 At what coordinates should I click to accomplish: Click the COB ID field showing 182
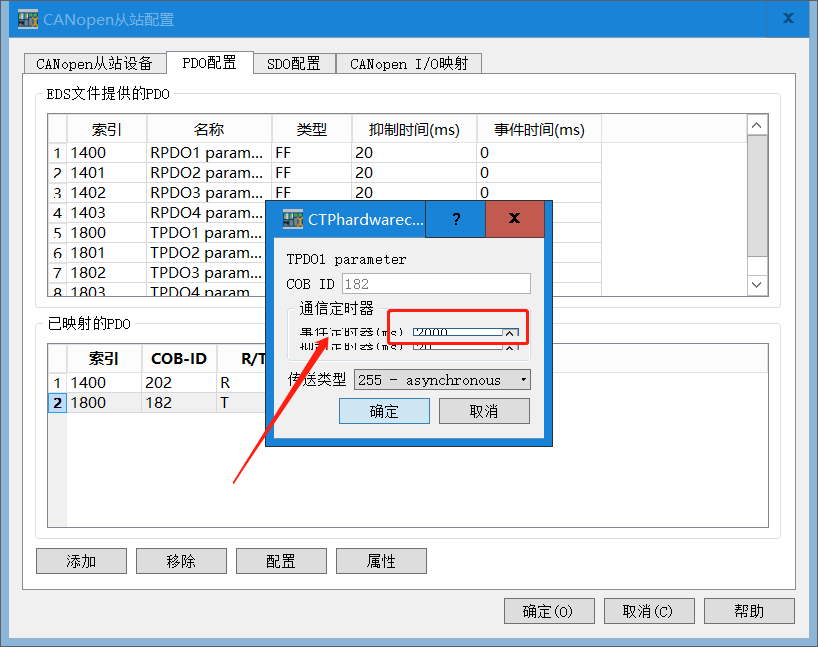click(436, 284)
